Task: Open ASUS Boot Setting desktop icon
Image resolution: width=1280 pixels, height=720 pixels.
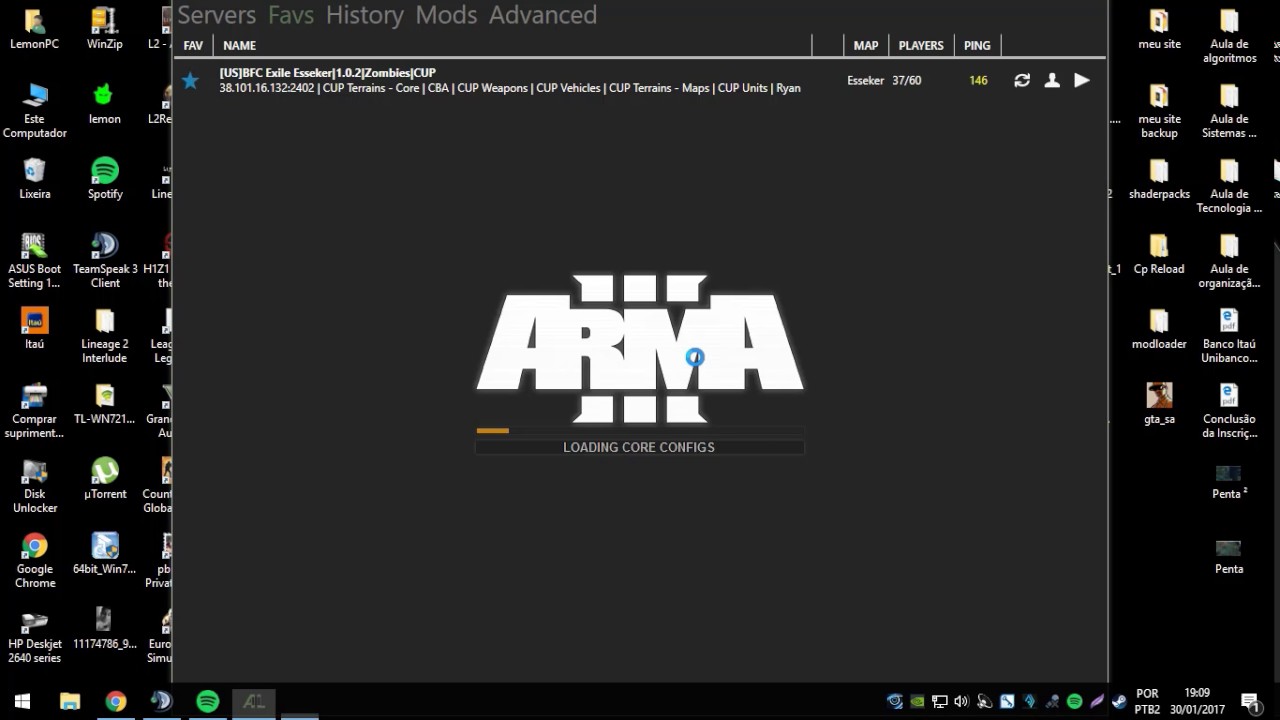Action: pos(35,261)
